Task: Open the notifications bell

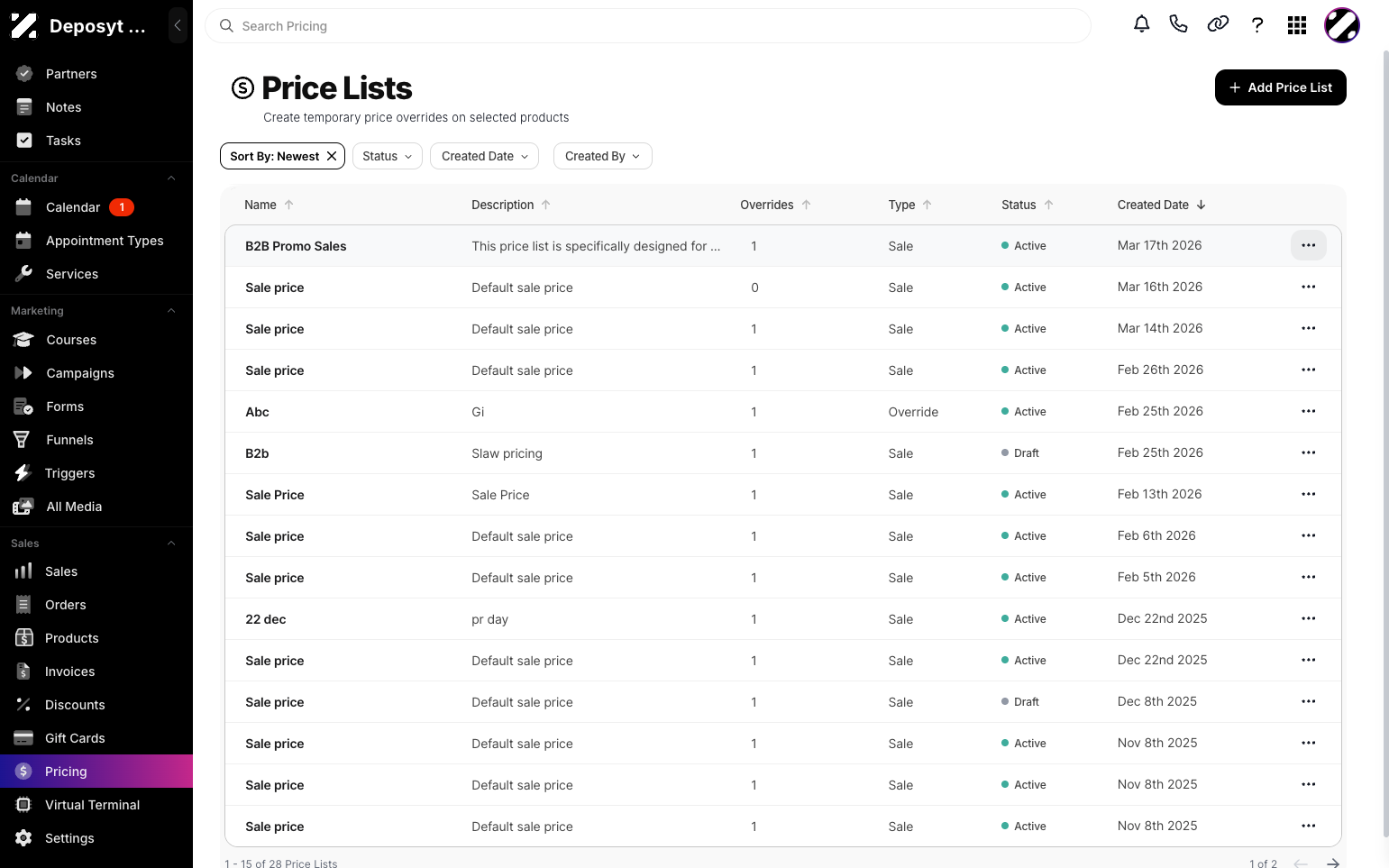Action: [x=1141, y=24]
